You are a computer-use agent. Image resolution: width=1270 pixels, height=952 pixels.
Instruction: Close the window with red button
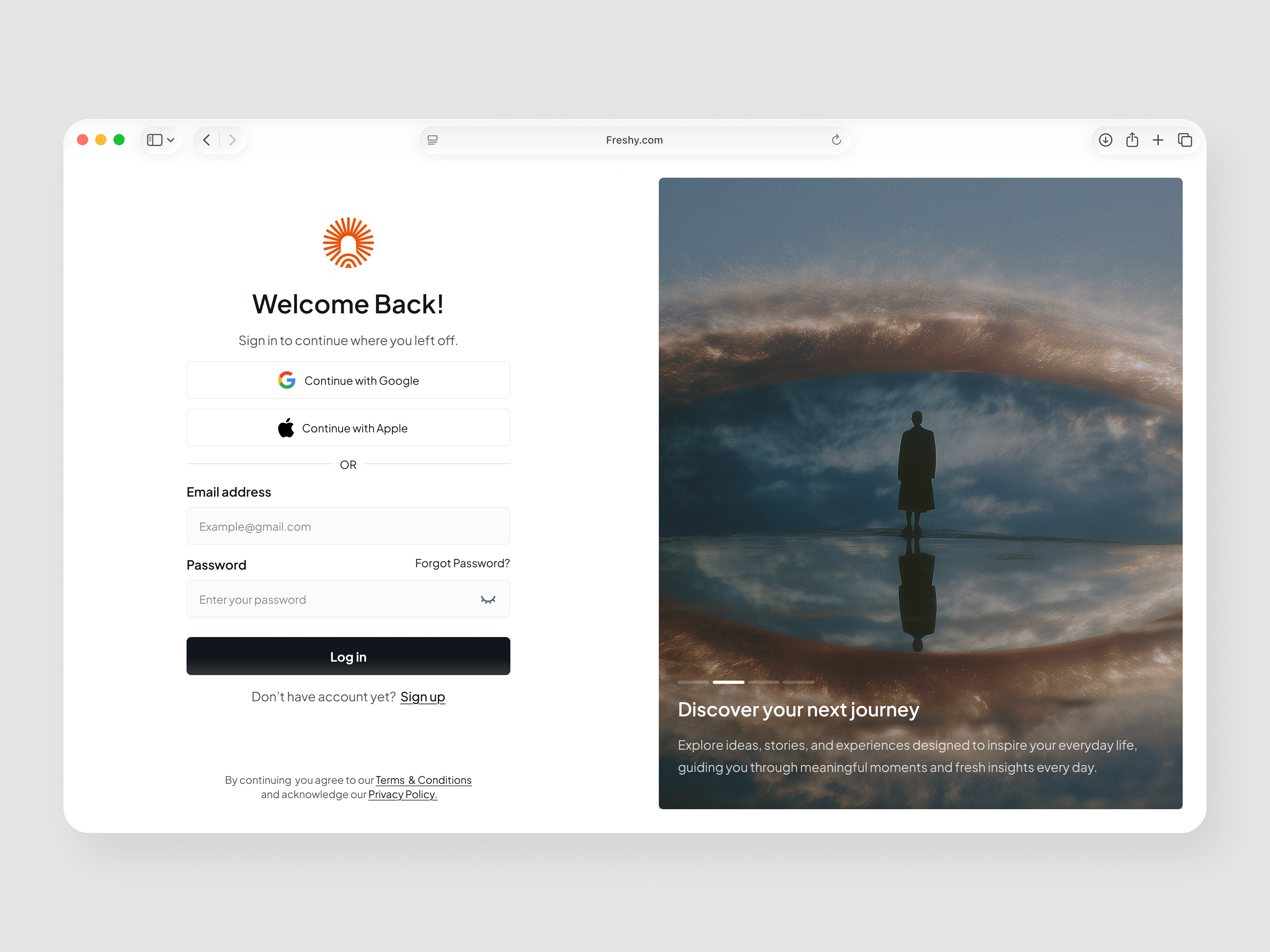(83, 140)
